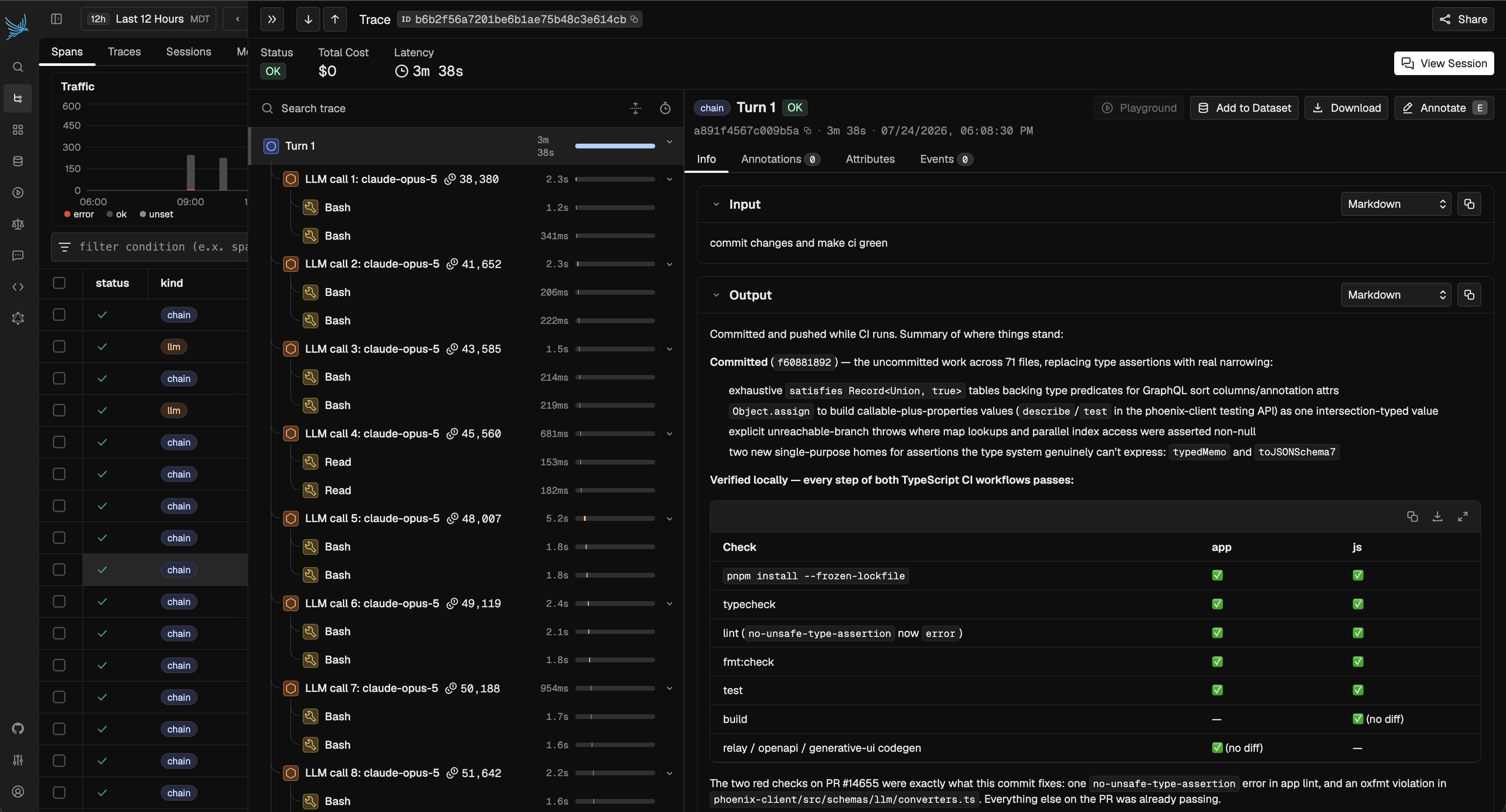This screenshot has height=812, width=1506.
Task: Open the prompts chat-bubble sidebar icon
Action: [x=18, y=256]
